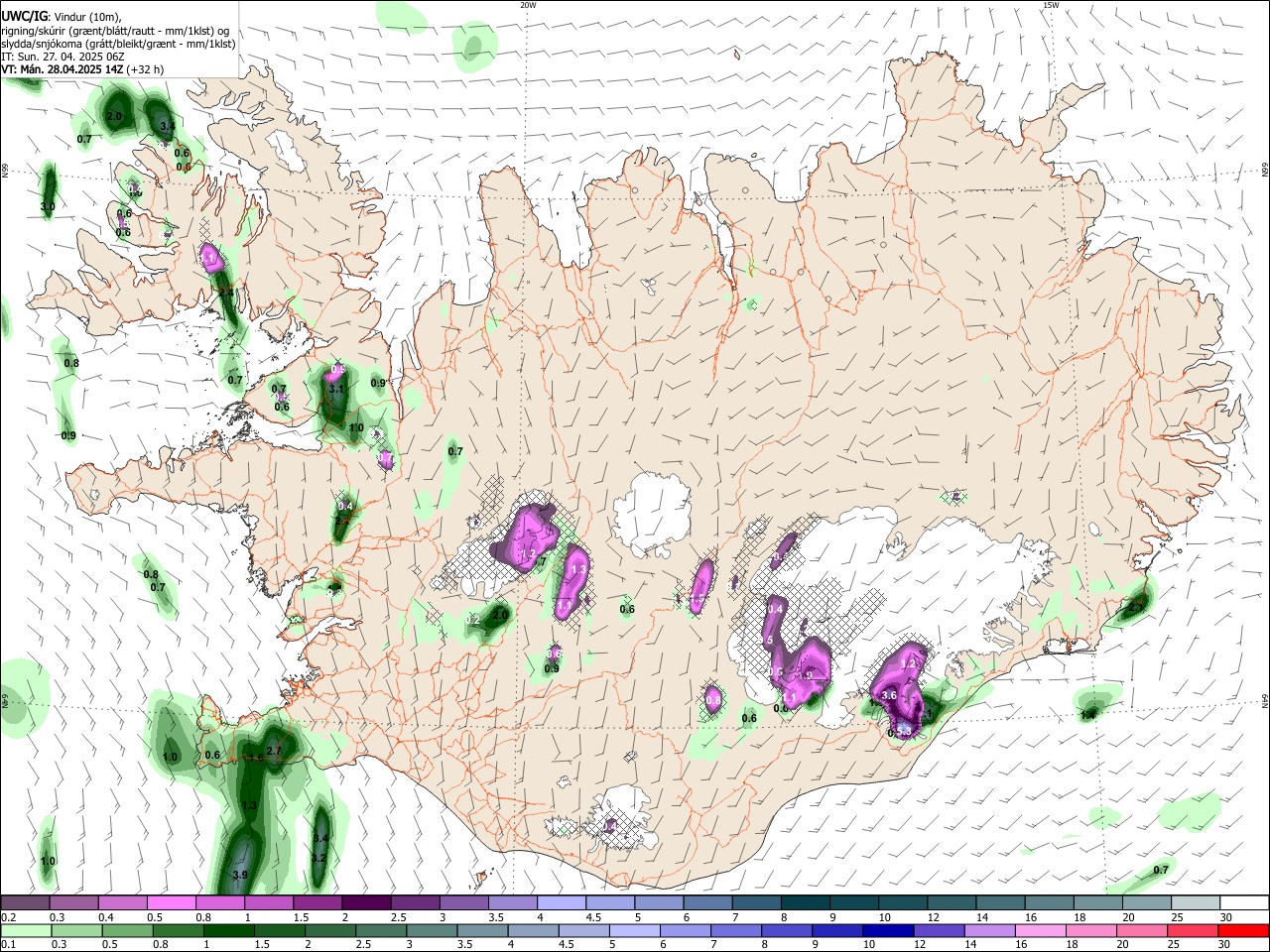This screenshot has width=1270, height=952.
Task: Pick the light grey 25 swatch in snow legend
Action: tap(1195, 902)
